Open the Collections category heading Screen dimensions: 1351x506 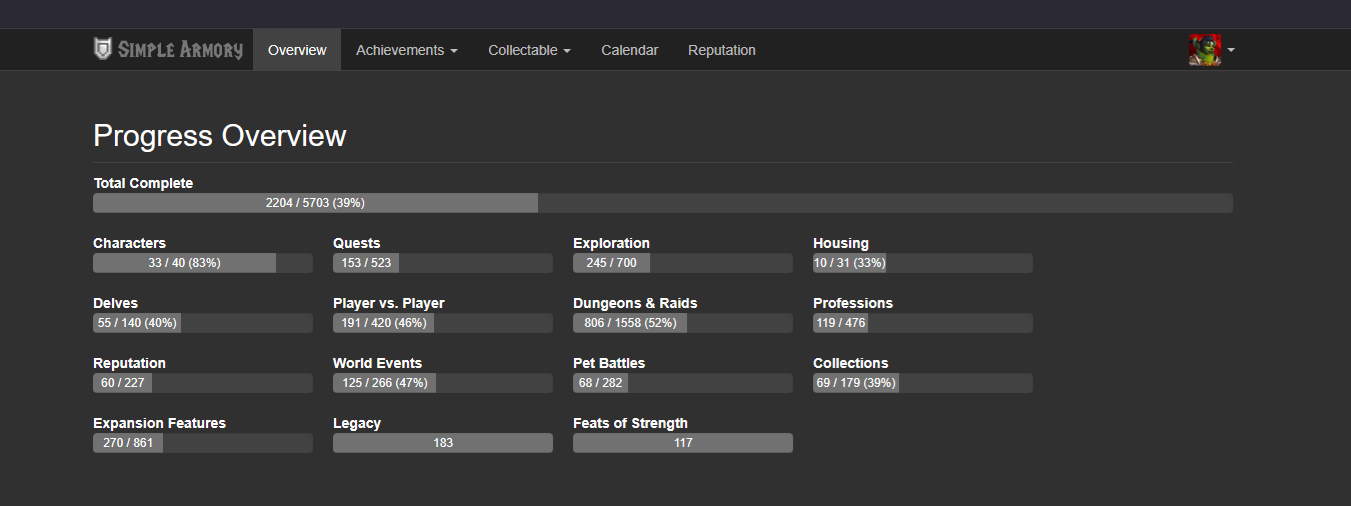(851, 363)
